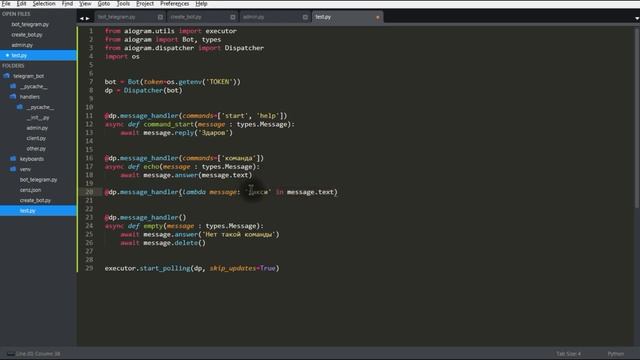Open the Help menu
Screen dimensions: 640x360
[x=201, y=4]
